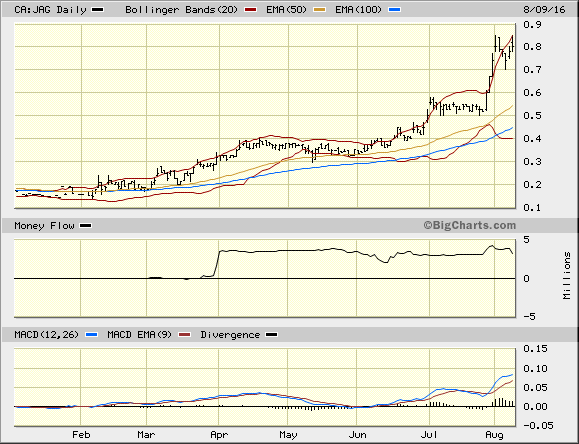This screenshot has width=579, height=444.
Task: Click the MACD EMA(9) legend label
Action: (140, 335)
